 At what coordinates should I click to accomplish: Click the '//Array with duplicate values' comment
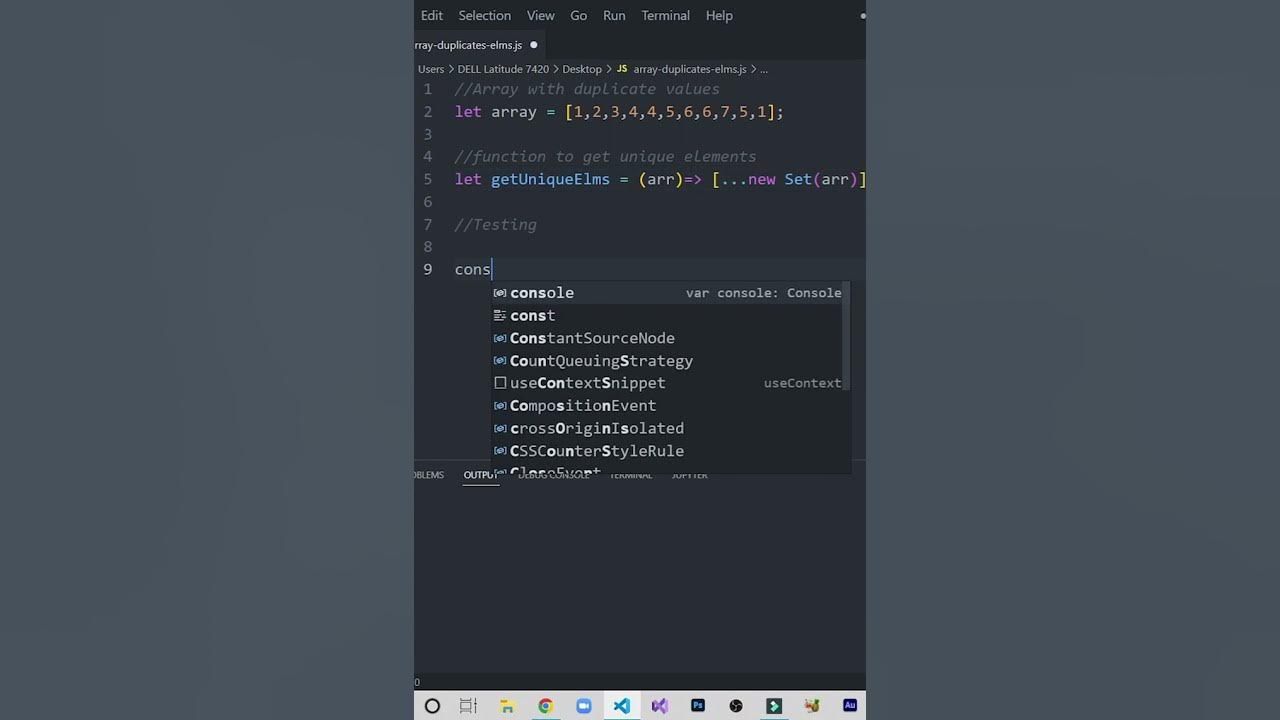[x=587, y=89]
